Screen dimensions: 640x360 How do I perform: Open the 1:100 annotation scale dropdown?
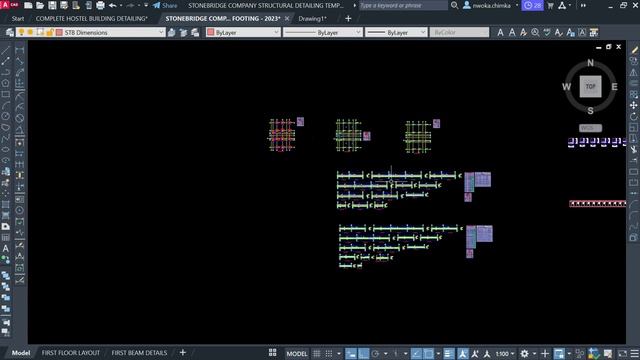pyautogui.click(x=505, y=353)
